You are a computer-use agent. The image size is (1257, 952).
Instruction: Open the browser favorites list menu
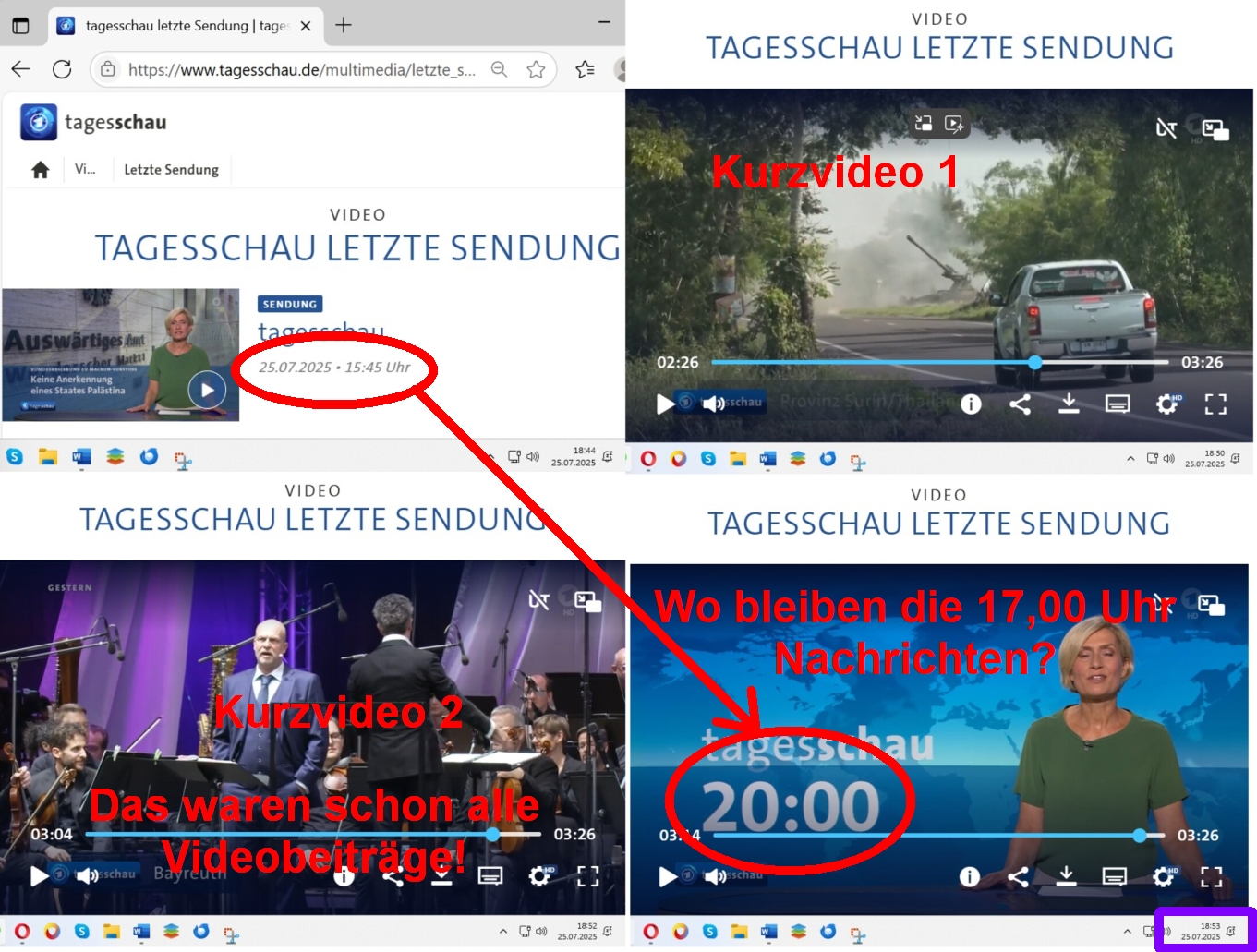(x=585, y=69)
